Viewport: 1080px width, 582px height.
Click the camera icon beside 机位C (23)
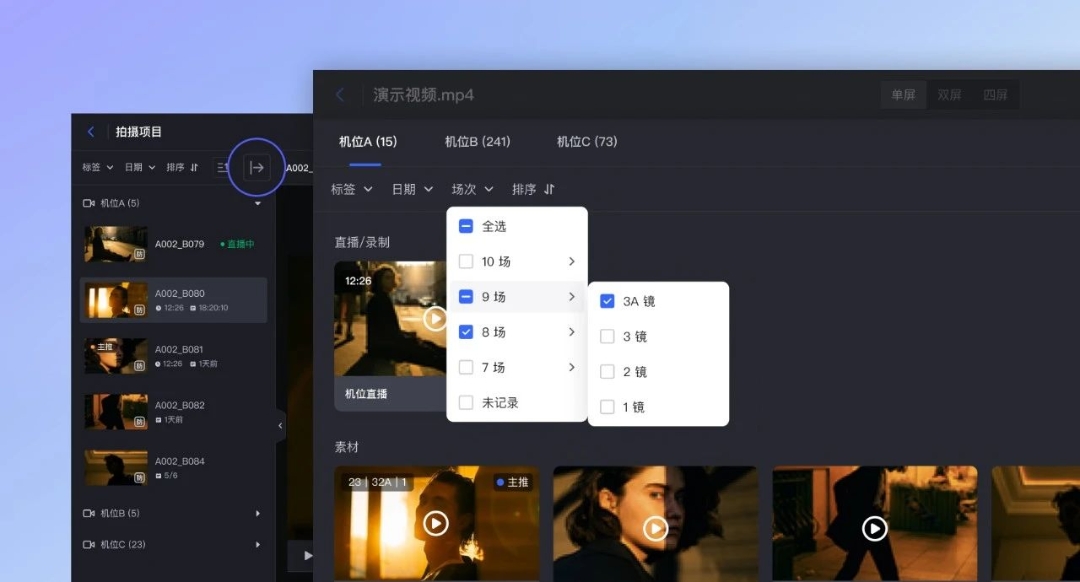(89, 544)
